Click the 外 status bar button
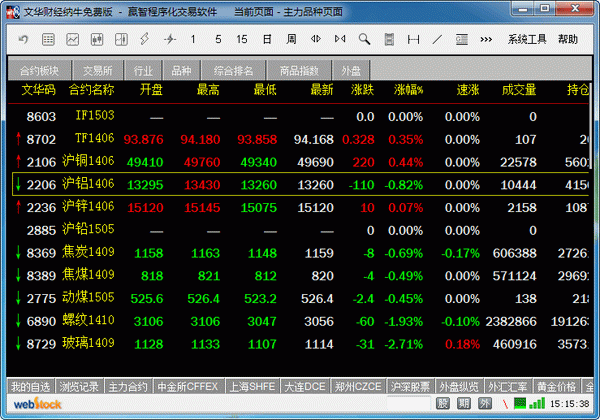The width and height of the screenshot is (600, 420). (485, 403)
